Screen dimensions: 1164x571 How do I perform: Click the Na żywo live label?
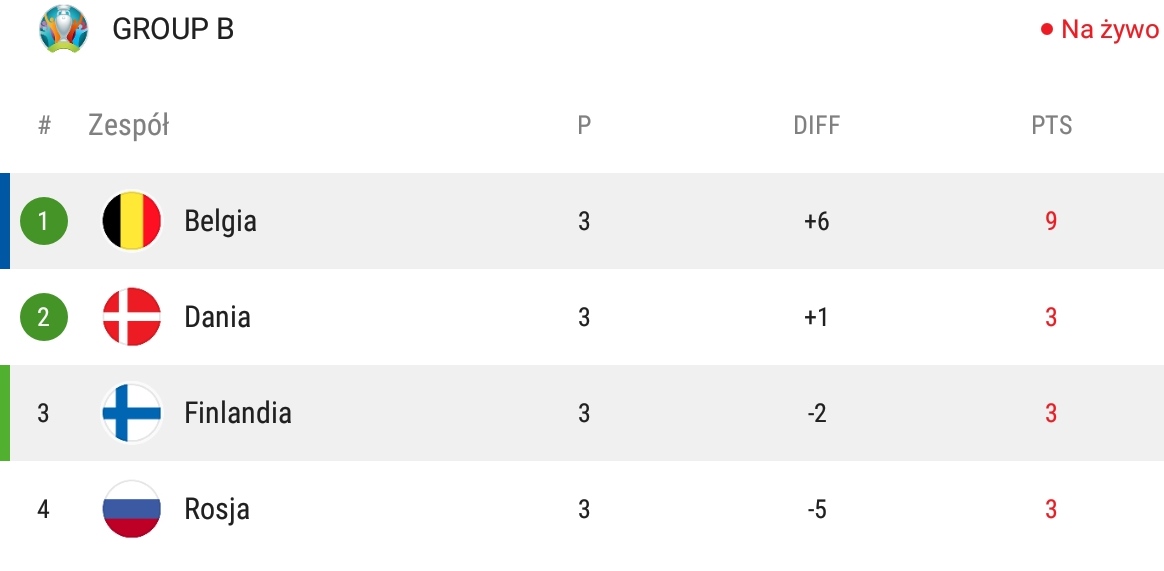pos(1110,30)
